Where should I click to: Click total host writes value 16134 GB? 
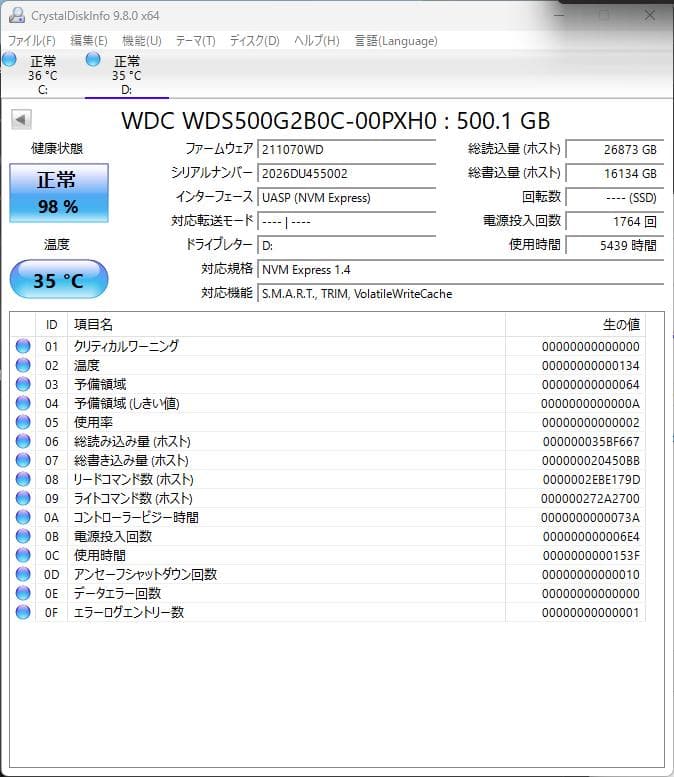615,173
